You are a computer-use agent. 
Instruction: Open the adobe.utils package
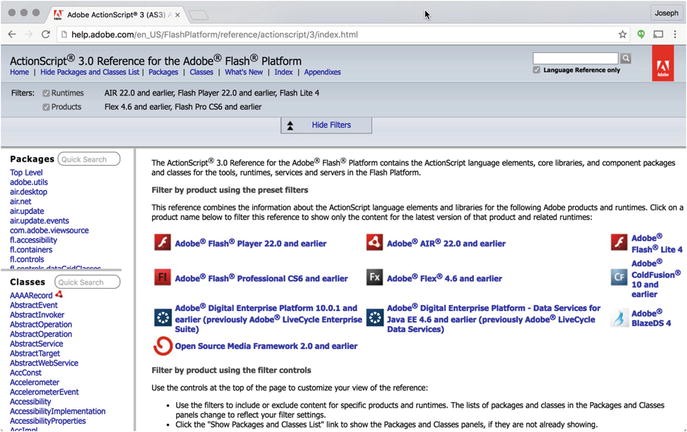[29, 182]
